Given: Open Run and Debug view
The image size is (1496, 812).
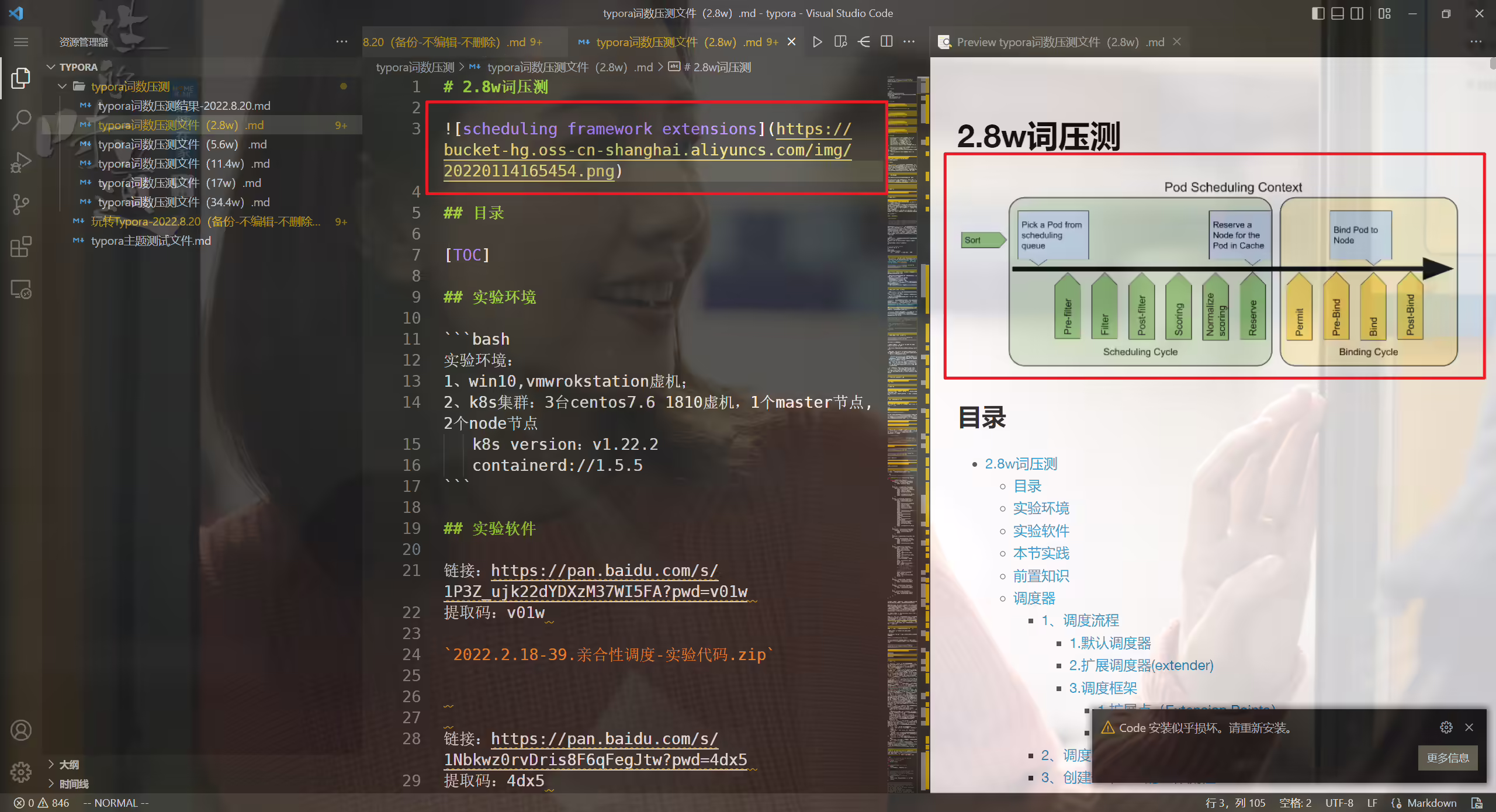Looking at the screenshot, I should 21,162.
